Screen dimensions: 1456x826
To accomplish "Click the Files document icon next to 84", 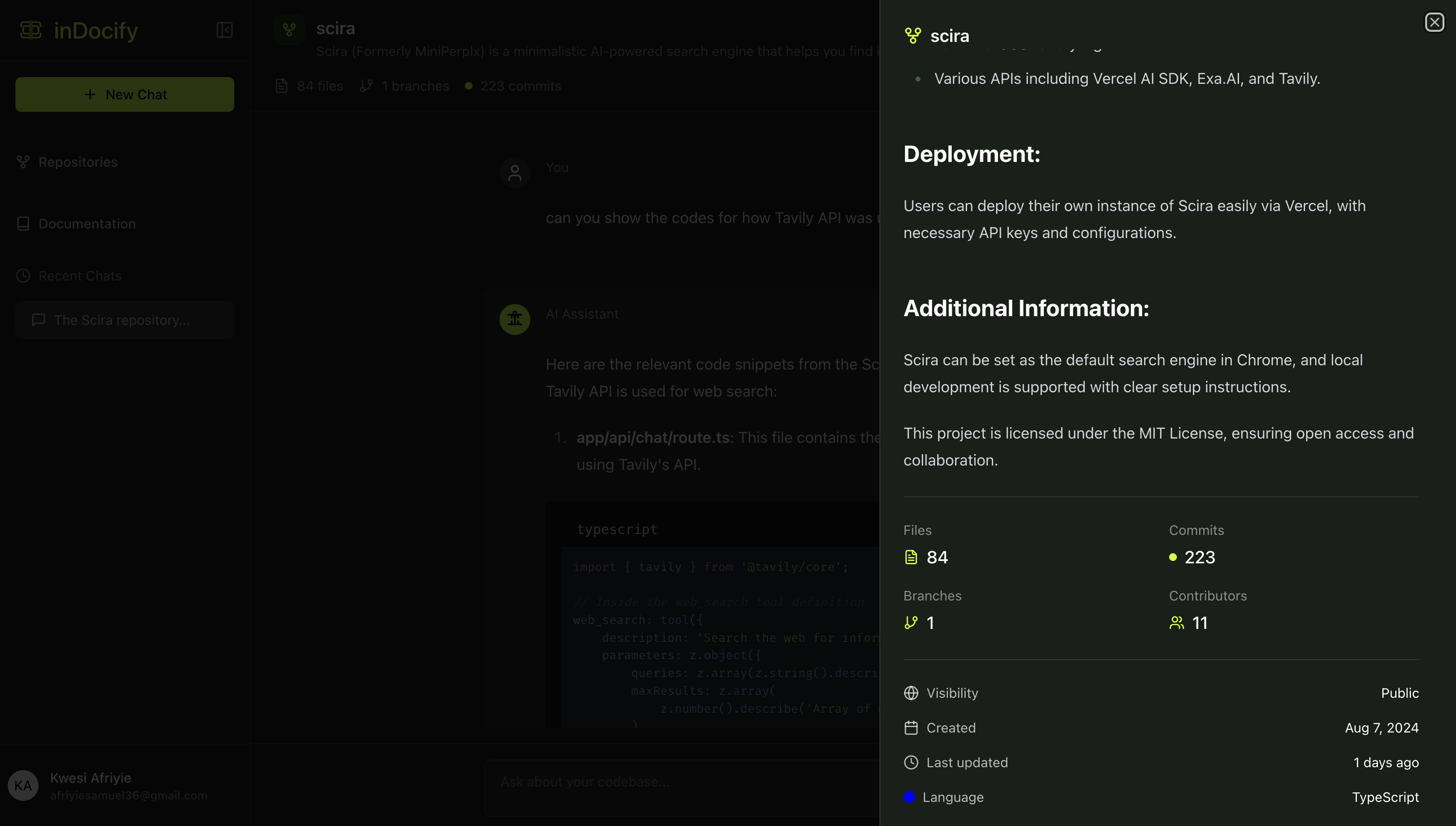I will click(911, 557).
